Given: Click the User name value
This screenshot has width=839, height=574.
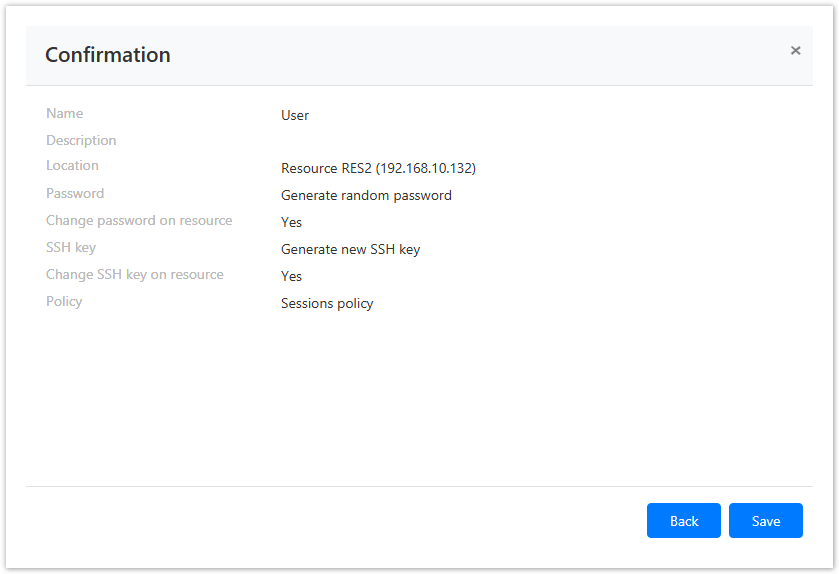Looking at the screenshot, I should tap(295, 115).
